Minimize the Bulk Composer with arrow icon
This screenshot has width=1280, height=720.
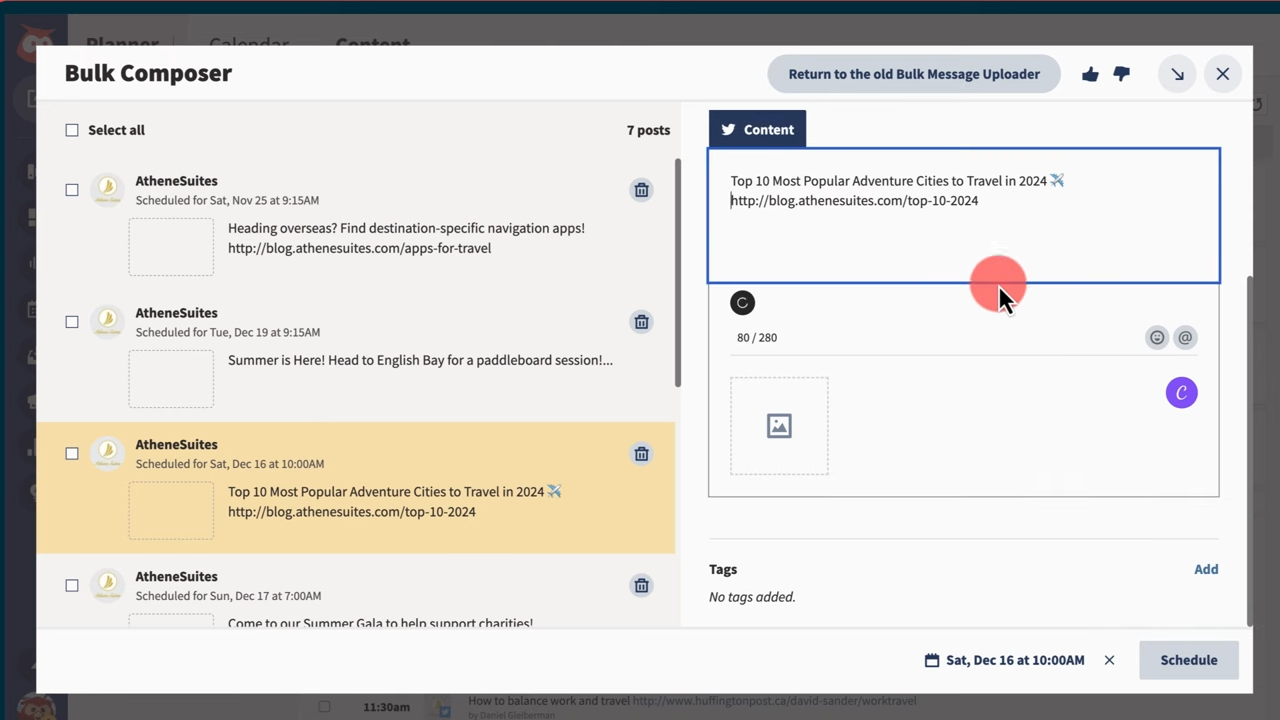coord(1177,74)
